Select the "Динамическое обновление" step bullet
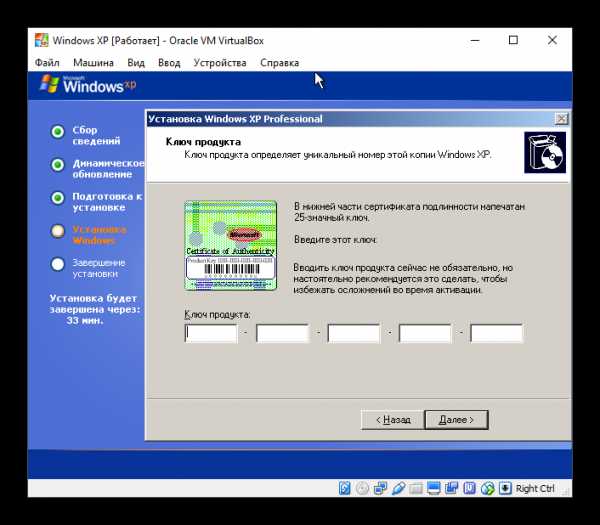 pyautogui.click(x=58, y=165)
